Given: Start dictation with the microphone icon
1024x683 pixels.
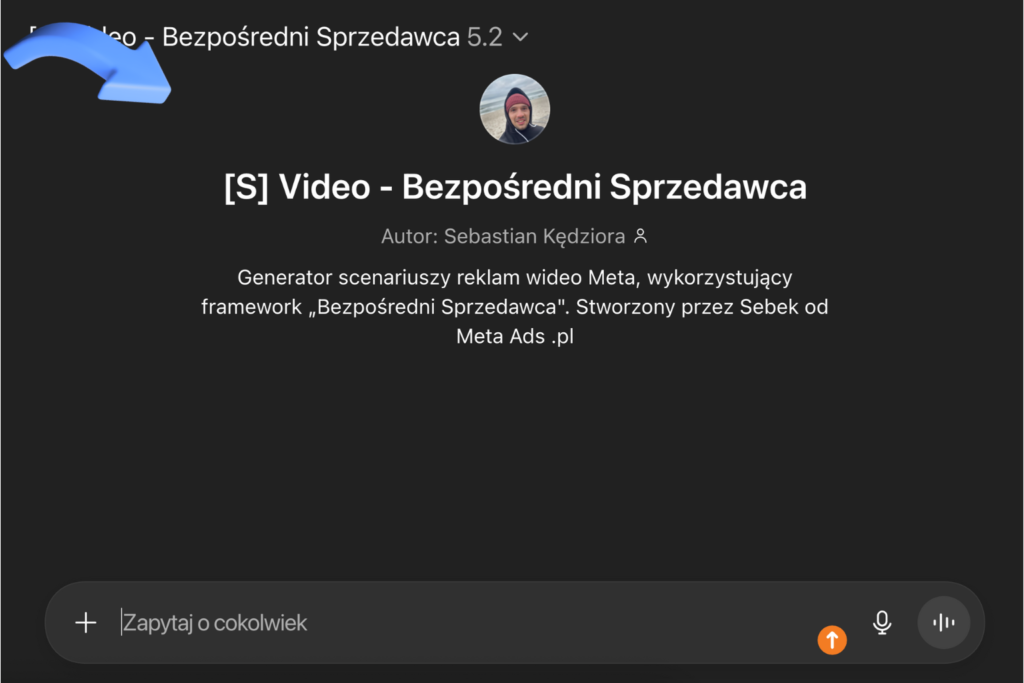Looking at the screenshot, I should tap(882, 623).
